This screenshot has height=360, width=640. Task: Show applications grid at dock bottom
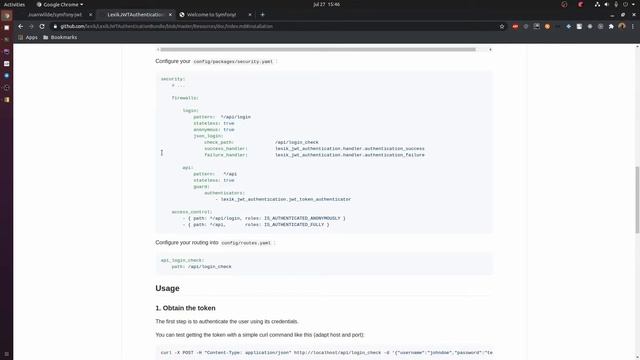point(7,354)
